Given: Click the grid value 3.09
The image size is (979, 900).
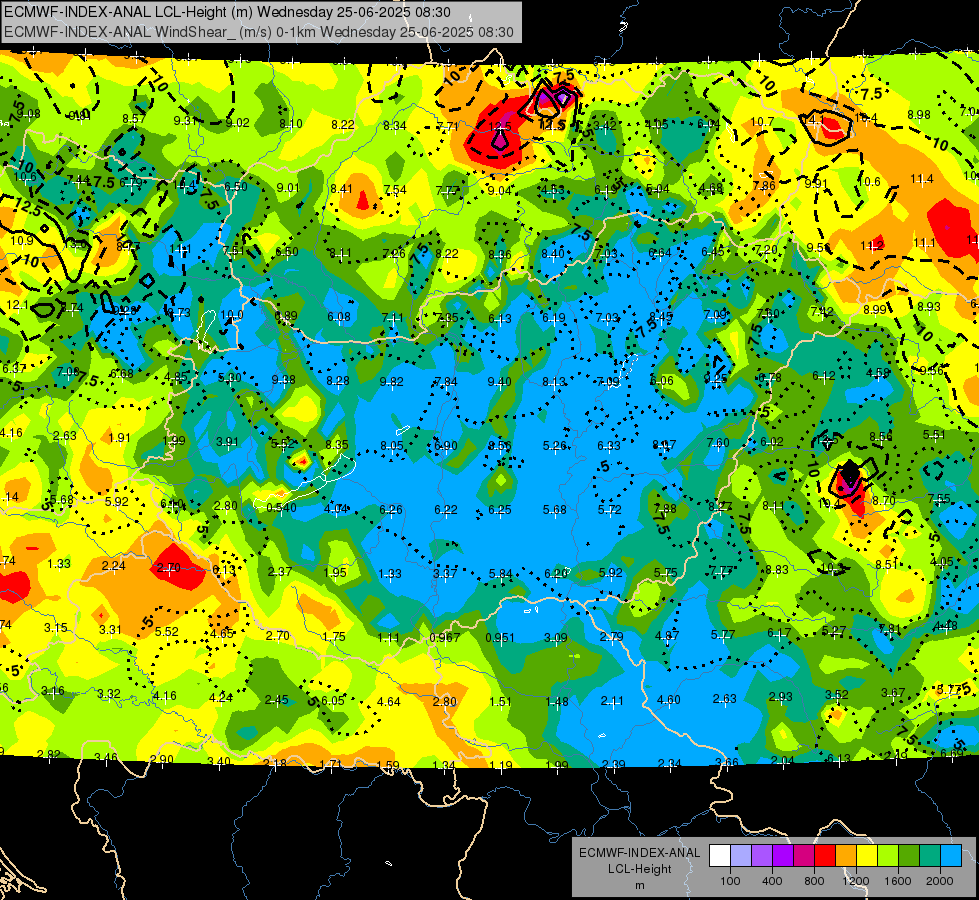Looking at the screenshot, I should [x=556, y=638].
